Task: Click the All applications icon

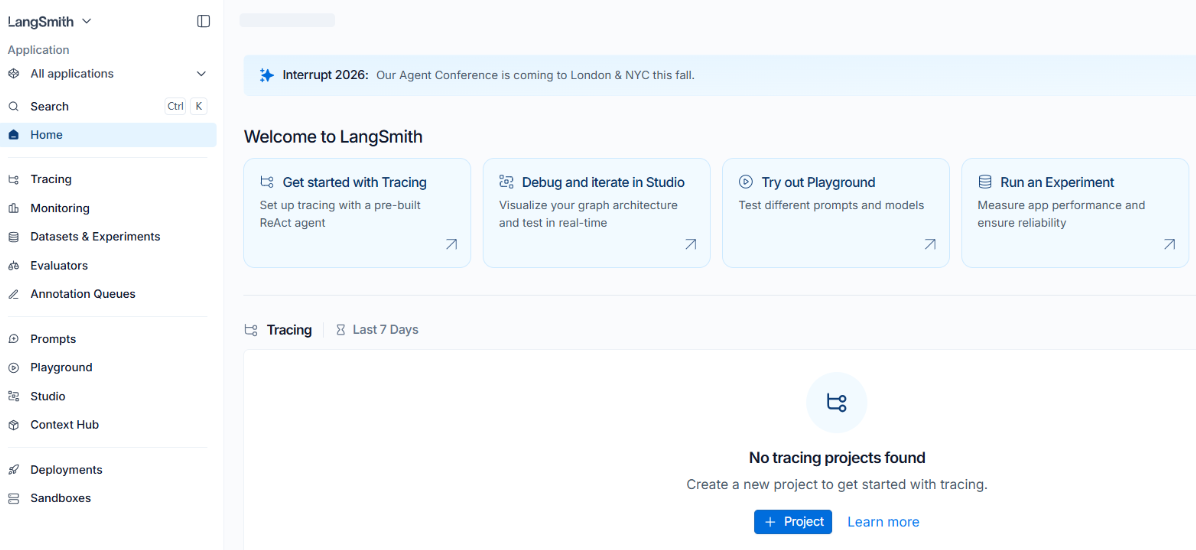Action: [14, 74]
